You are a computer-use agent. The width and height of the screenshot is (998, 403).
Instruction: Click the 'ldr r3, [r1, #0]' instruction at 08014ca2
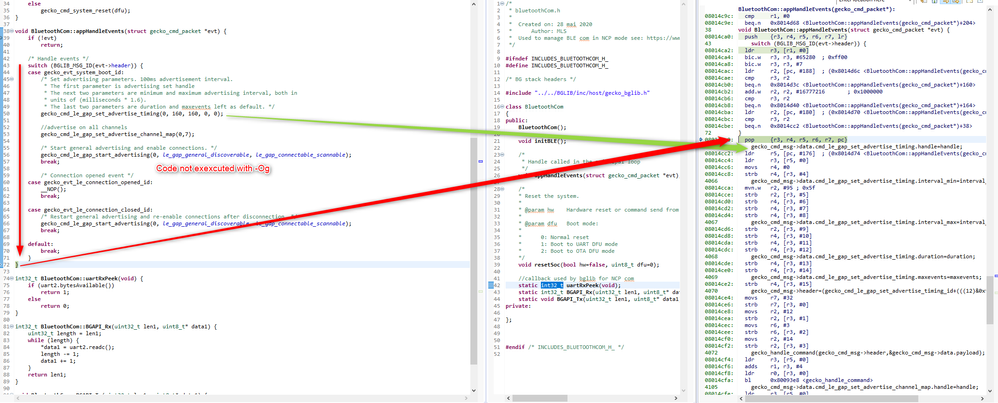(771, 50)
